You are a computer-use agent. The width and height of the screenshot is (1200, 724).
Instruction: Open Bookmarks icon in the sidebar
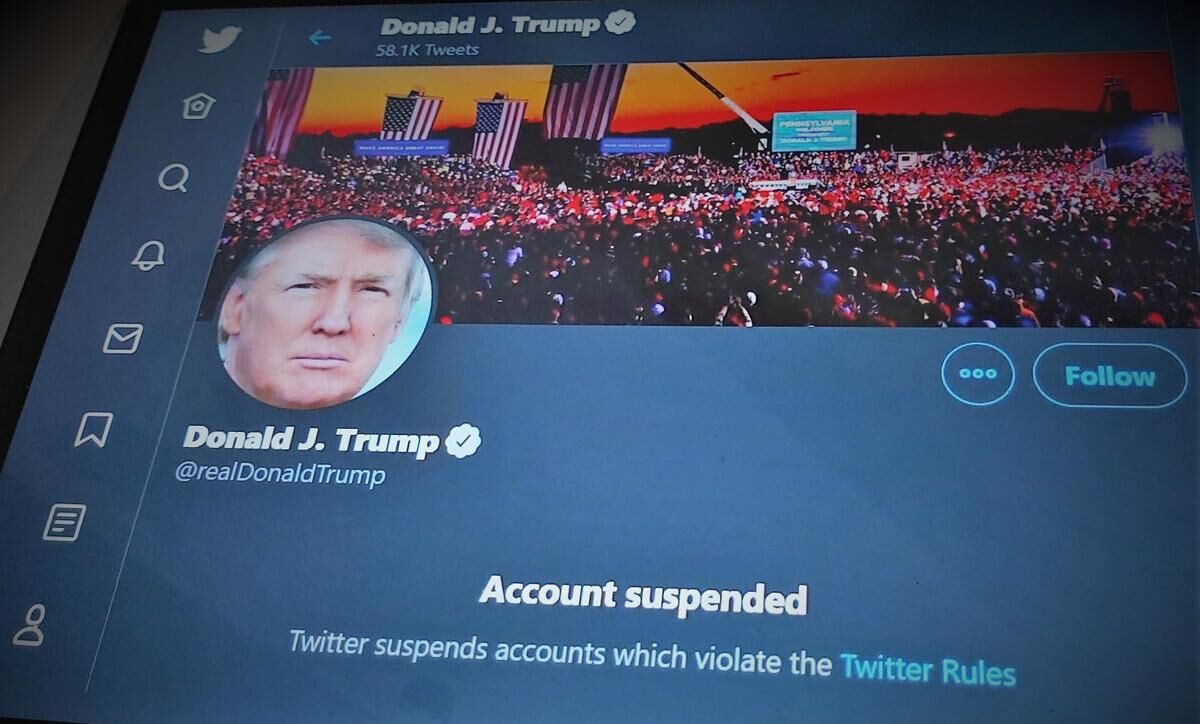(x=93, y=430)
